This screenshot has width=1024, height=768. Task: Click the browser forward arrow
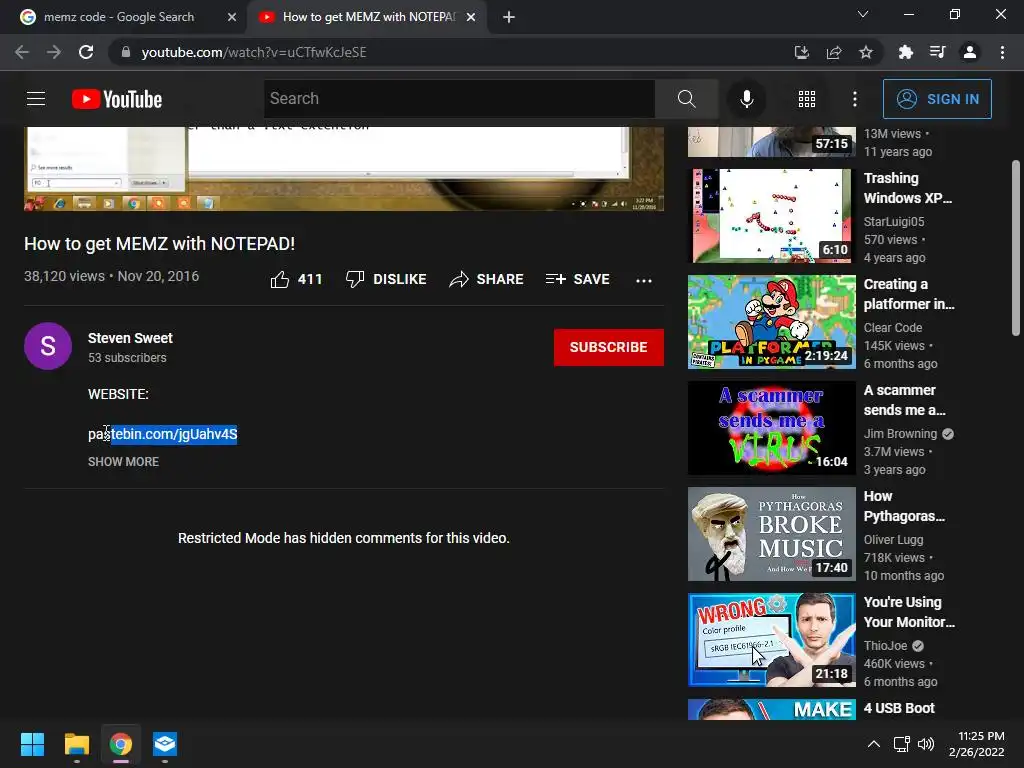point(54,52)
